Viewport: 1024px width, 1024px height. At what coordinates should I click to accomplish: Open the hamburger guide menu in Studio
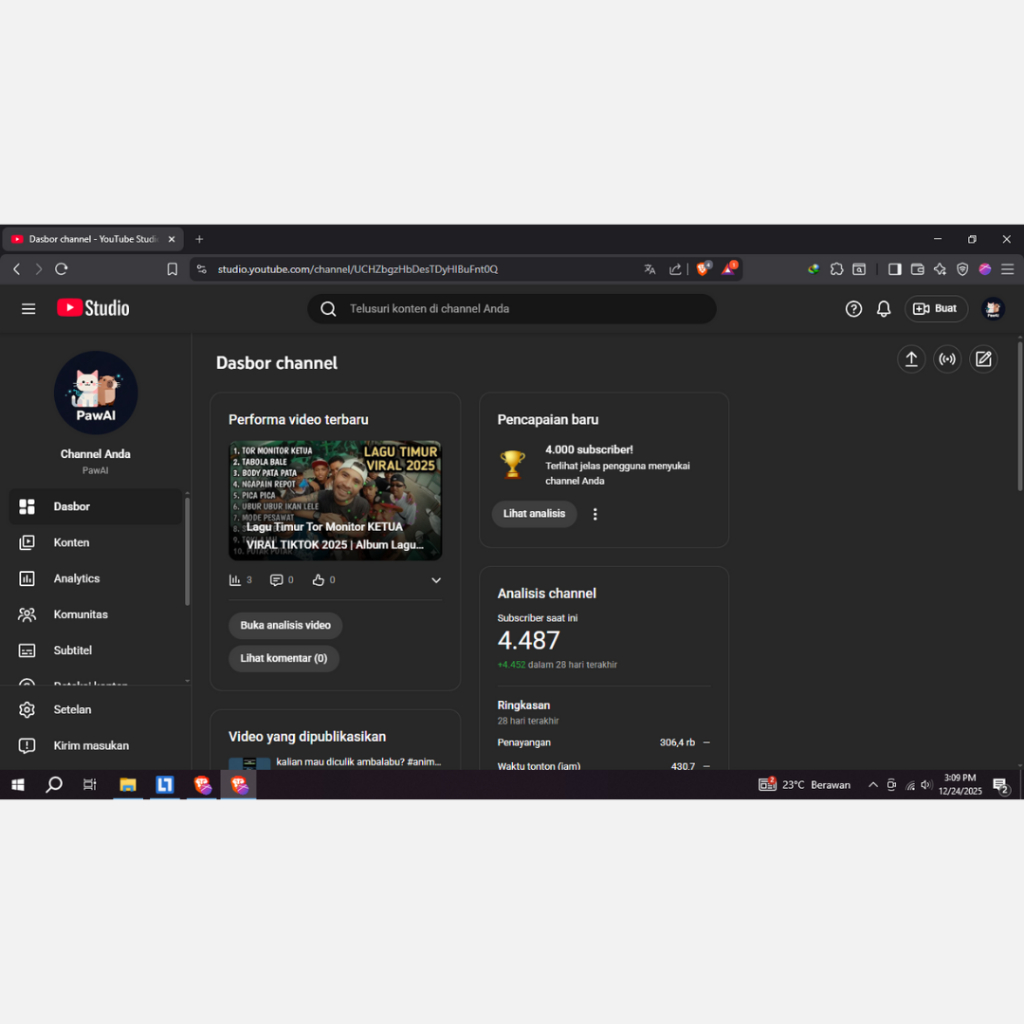[28, 308]
